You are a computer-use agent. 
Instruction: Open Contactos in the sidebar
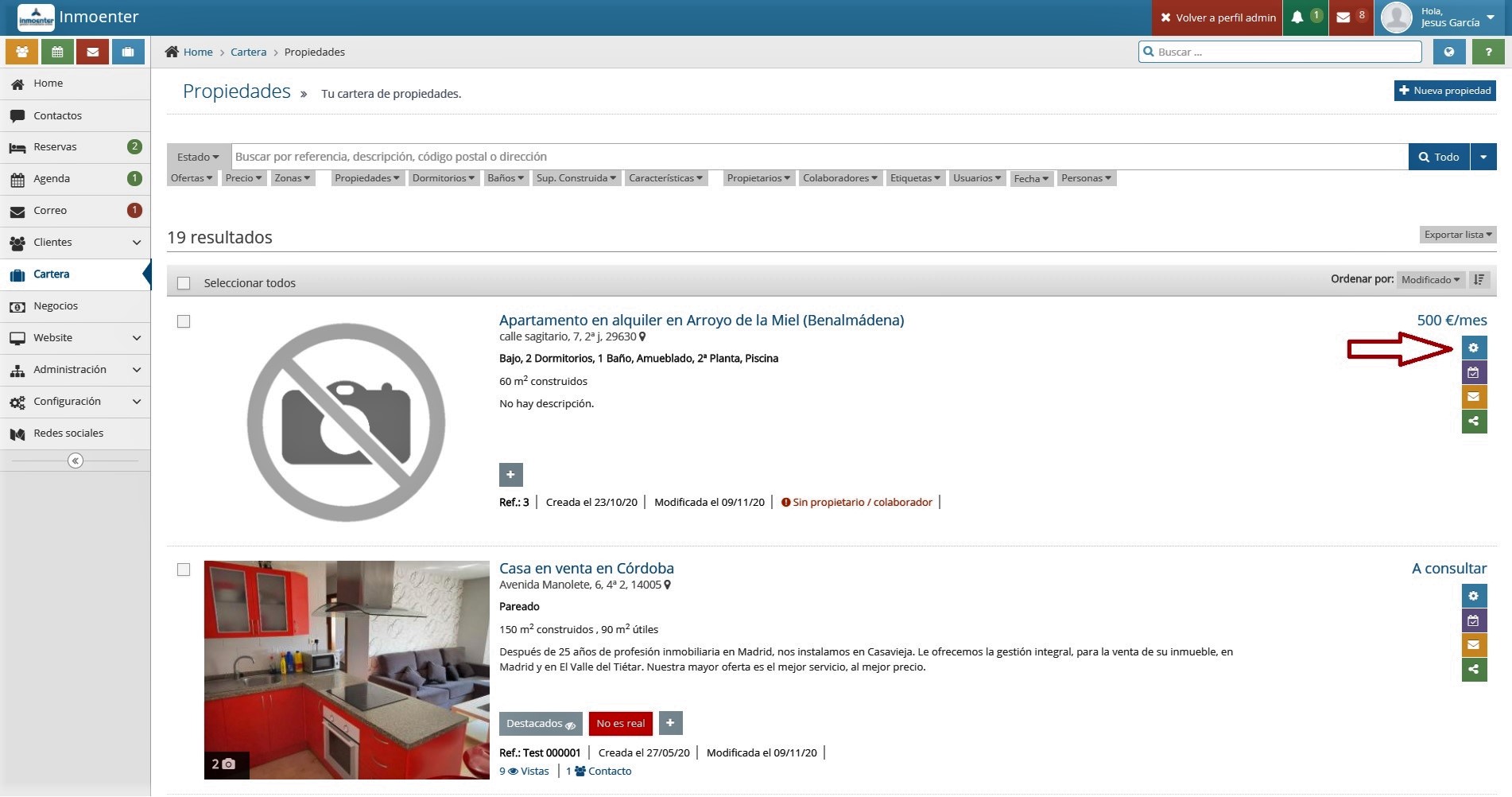pos(76,115)
